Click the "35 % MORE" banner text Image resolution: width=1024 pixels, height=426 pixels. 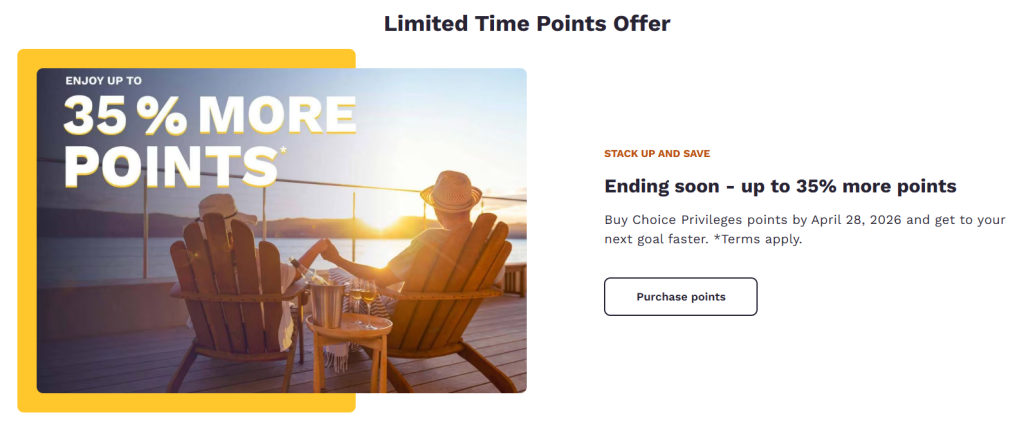pos(209,117)
